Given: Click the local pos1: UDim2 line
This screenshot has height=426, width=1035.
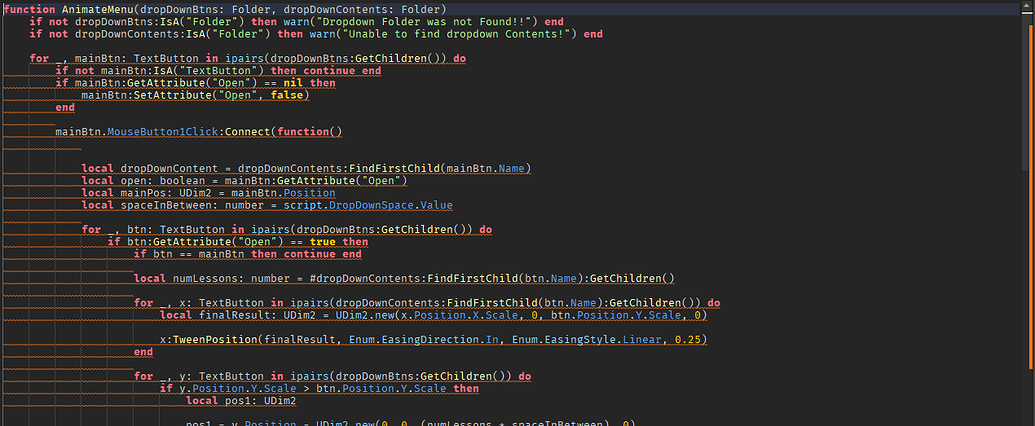Looking at the screenshot, I should click(x=241, y=400).
